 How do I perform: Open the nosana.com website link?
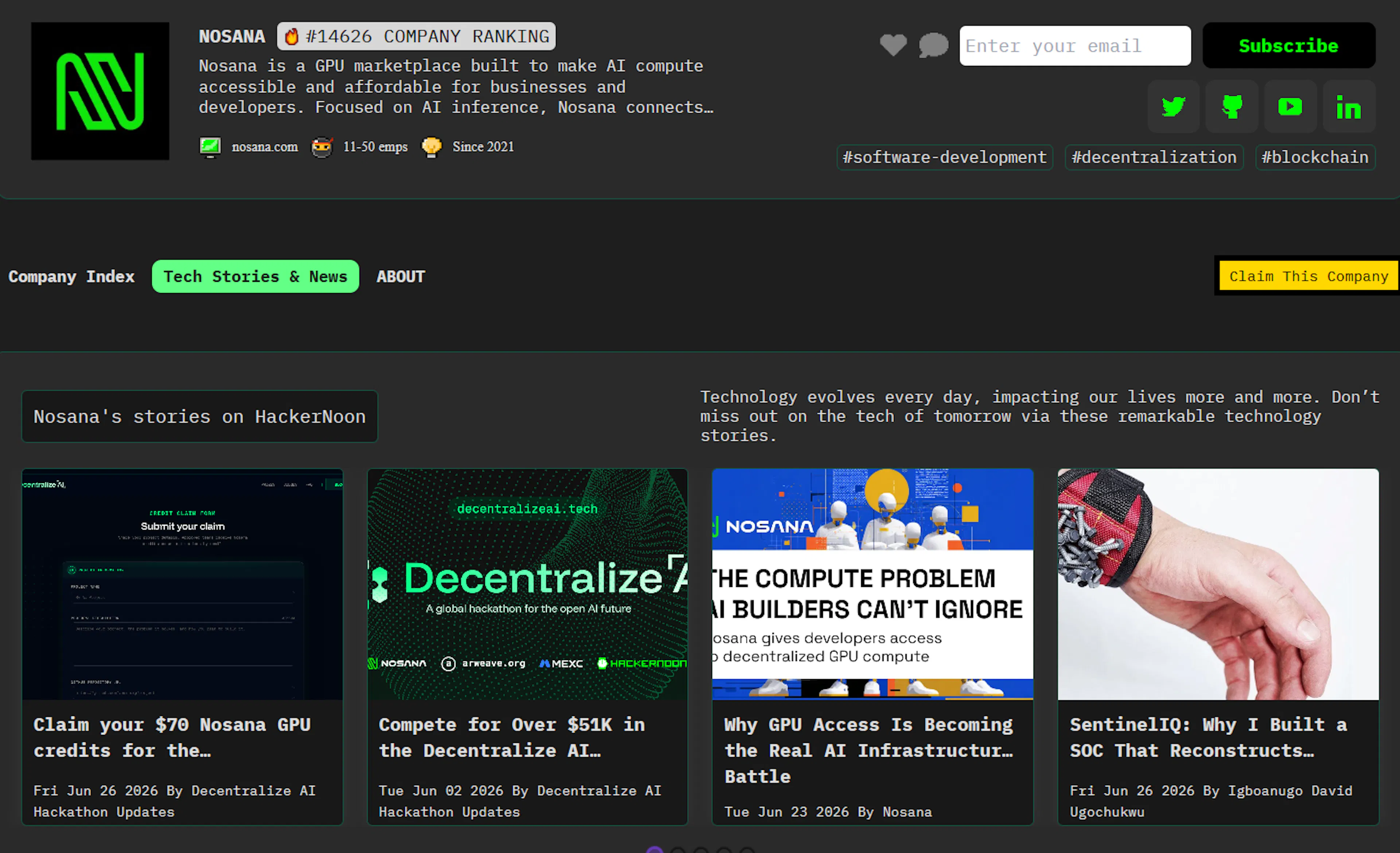point(265,147)
